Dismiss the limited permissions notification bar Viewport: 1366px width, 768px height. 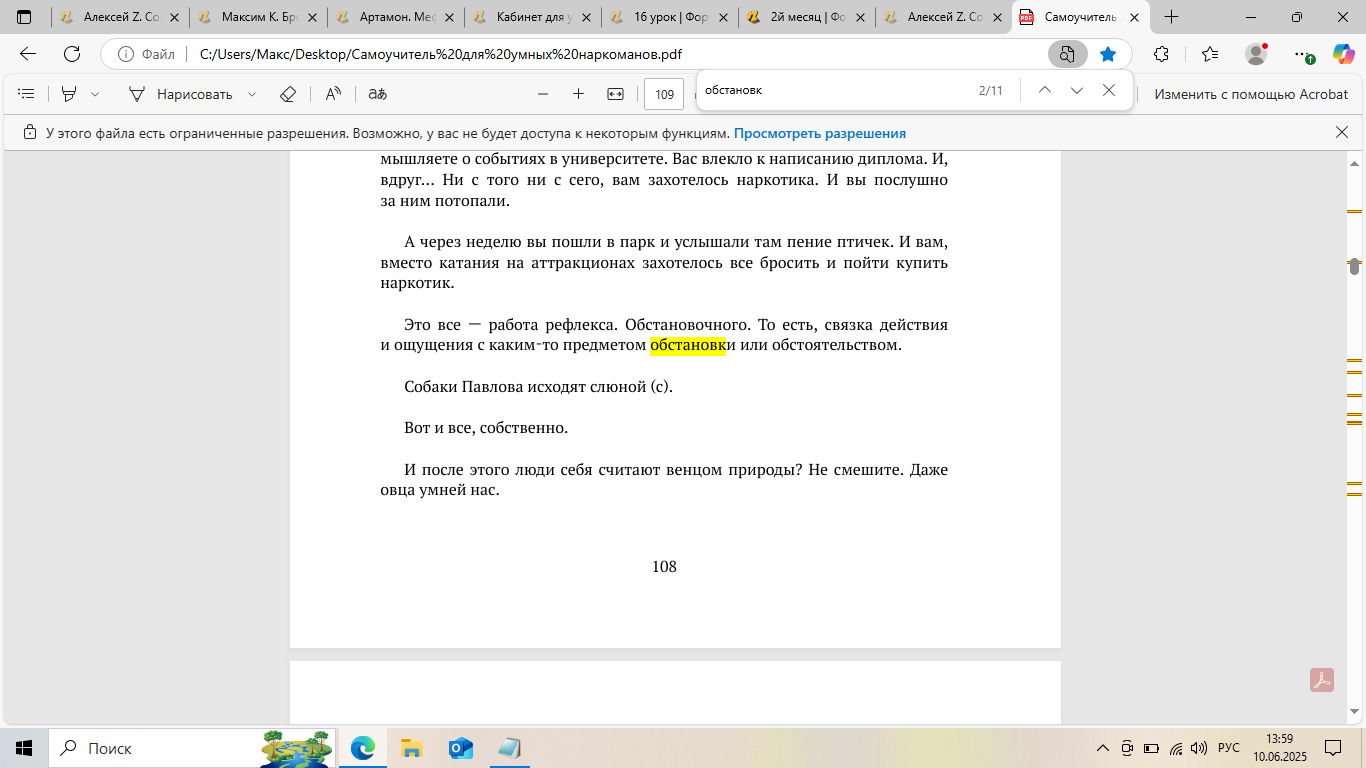[x=1342, y=132]
